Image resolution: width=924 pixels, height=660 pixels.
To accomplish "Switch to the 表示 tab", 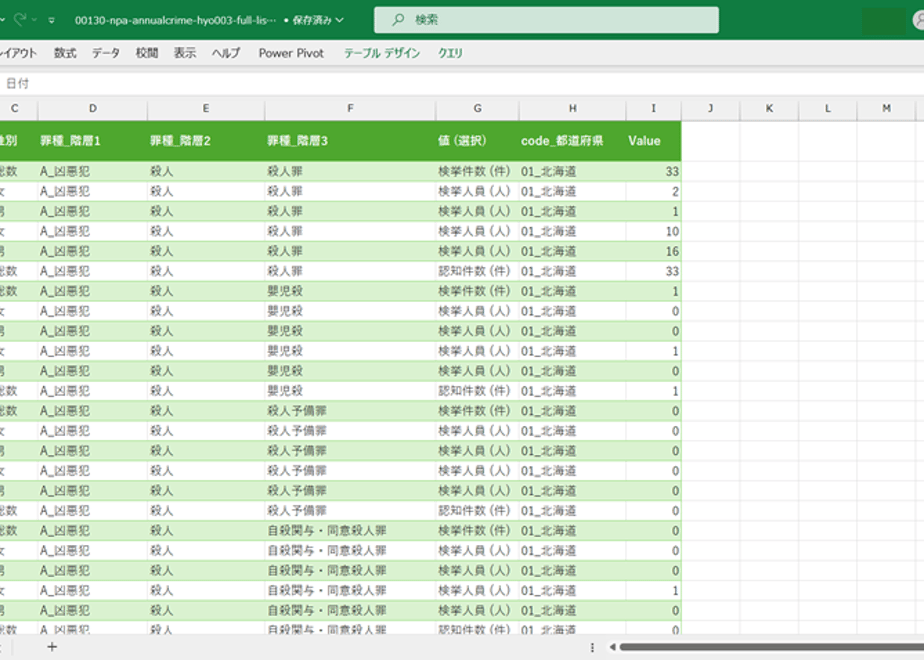I will [184, 53].
